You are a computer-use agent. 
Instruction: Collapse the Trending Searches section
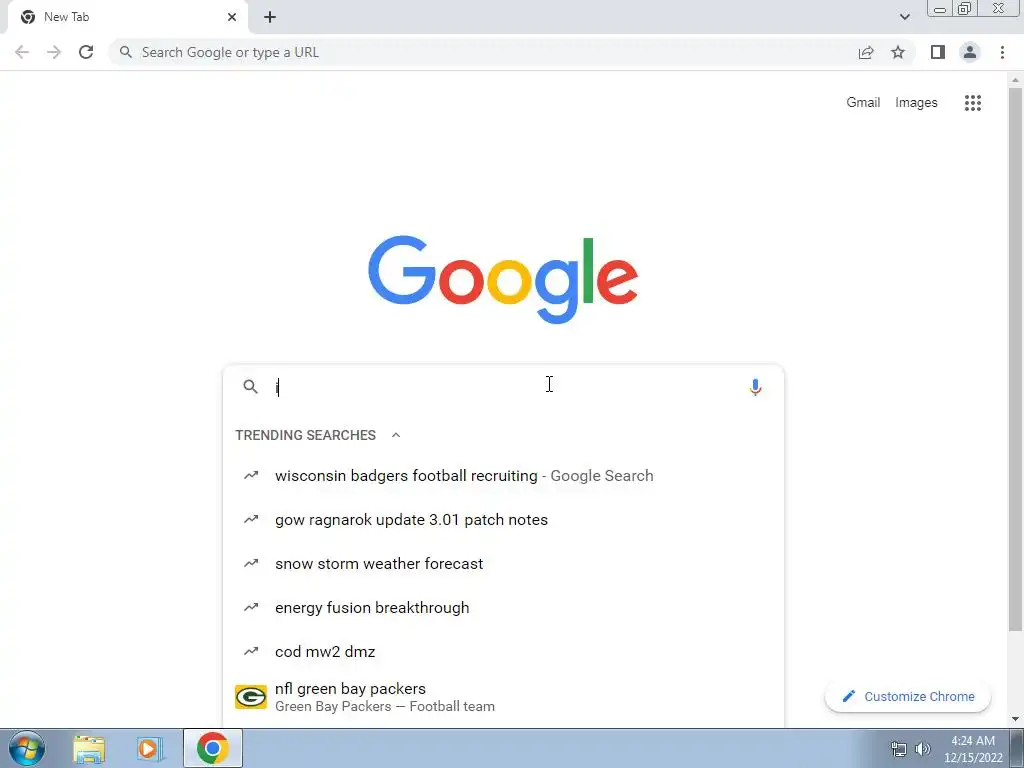pyautogui.click(x=396, y=435)
